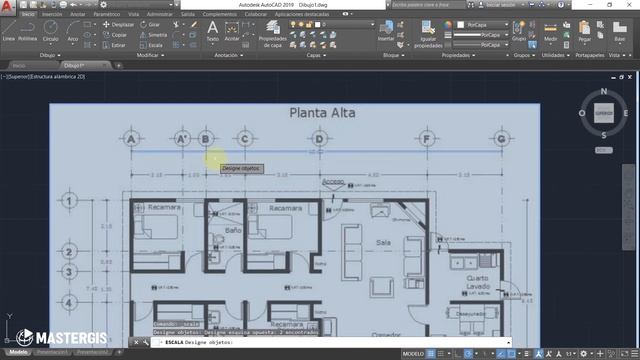Expand the Modificar panel
This screenshot has height=360, width=640.
pos(150,55)
